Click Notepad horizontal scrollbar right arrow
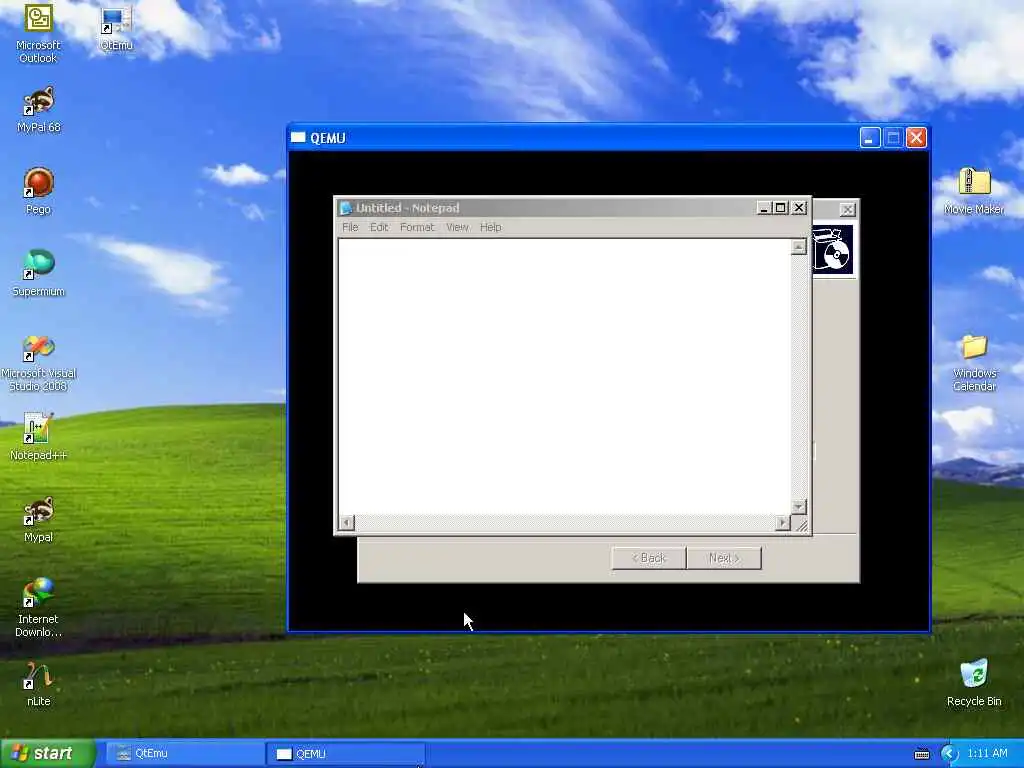The image size is (1024, 768). (x=782, y=522)
